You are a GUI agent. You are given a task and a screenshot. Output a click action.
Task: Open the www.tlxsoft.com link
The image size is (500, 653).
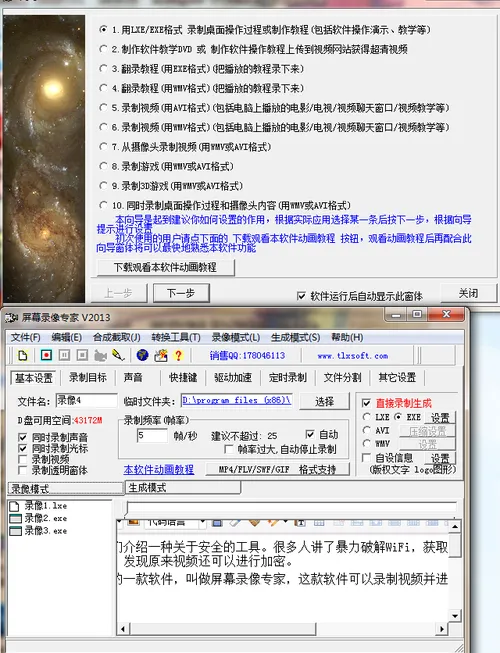click(x=353, y=356)
